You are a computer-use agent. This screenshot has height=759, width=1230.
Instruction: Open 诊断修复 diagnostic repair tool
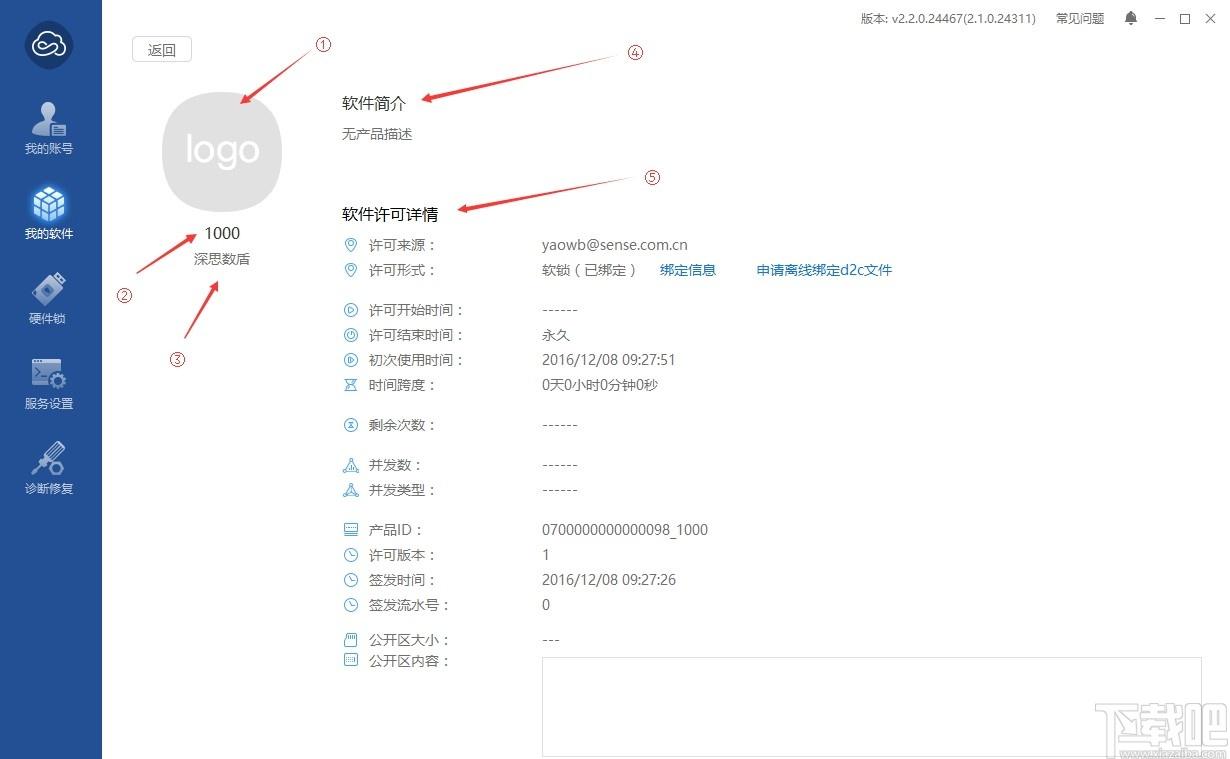pyautogui.click(x=49, y=468)
